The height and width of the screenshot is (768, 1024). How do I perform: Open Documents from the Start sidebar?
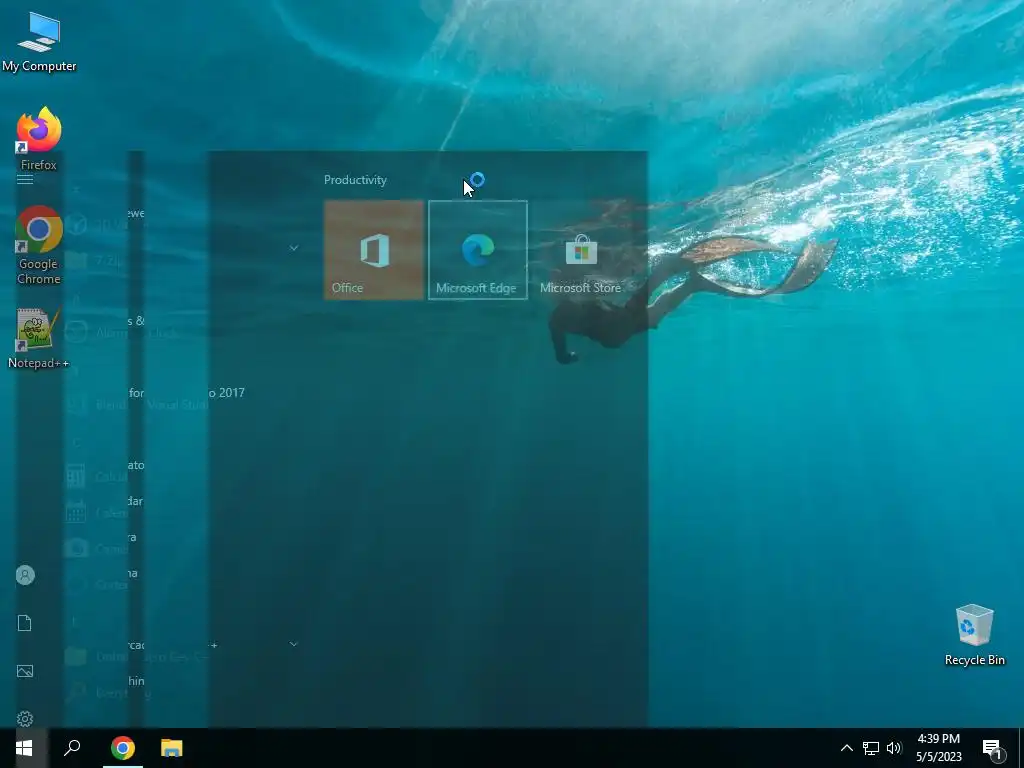[x=25, y=623]
